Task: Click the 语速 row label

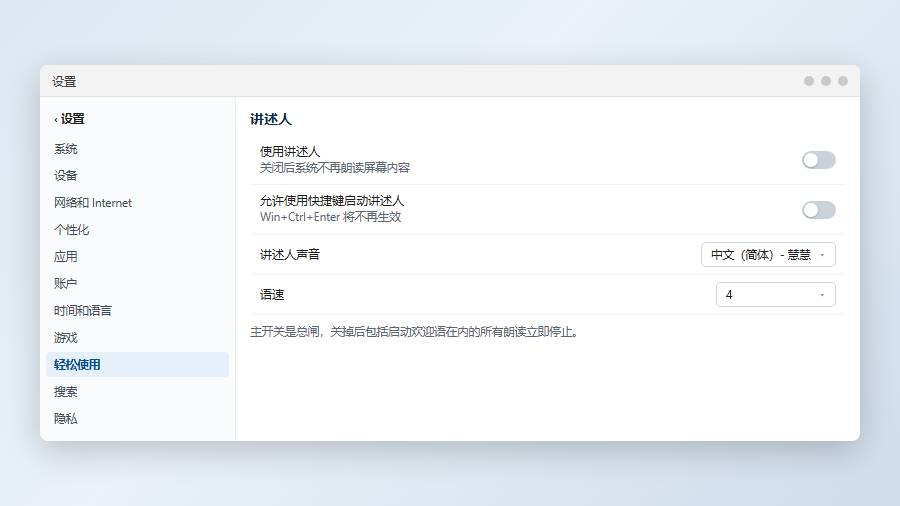Action: [x=272, y=294]
